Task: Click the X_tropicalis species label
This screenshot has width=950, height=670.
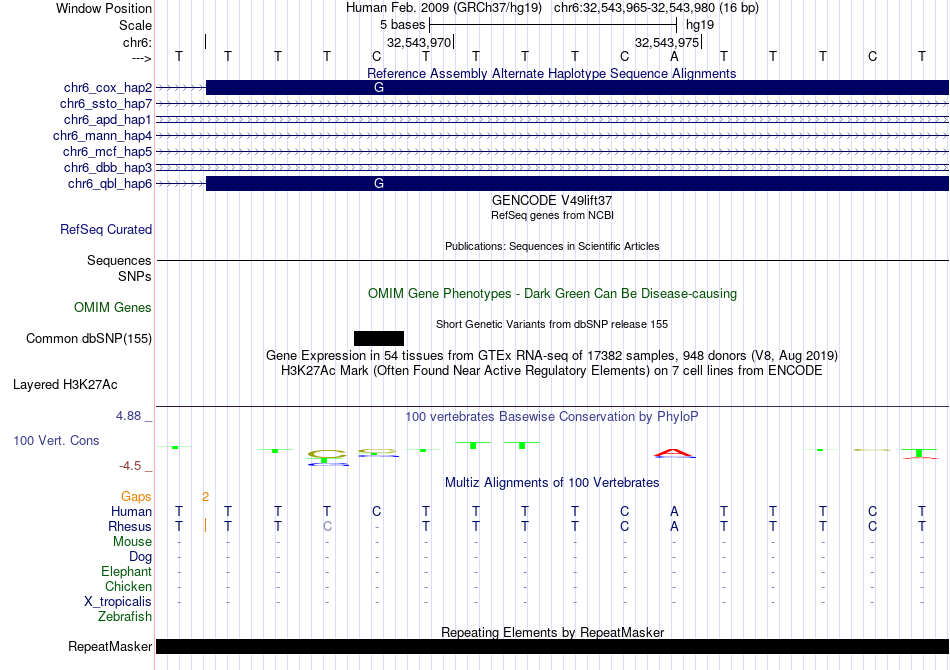Action: (118, 602)
